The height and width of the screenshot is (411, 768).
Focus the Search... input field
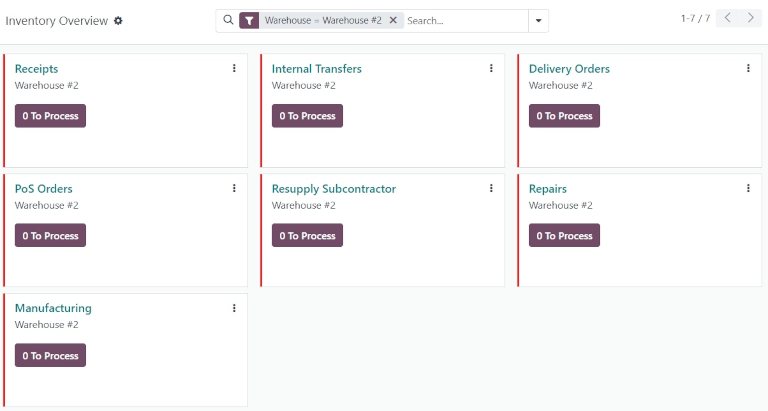[x=466, y=21]
